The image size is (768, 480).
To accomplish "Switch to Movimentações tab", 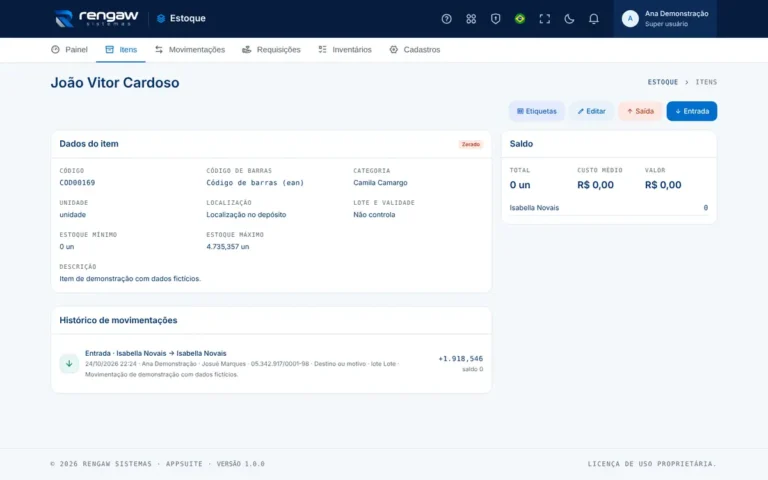I will [190, 49].
